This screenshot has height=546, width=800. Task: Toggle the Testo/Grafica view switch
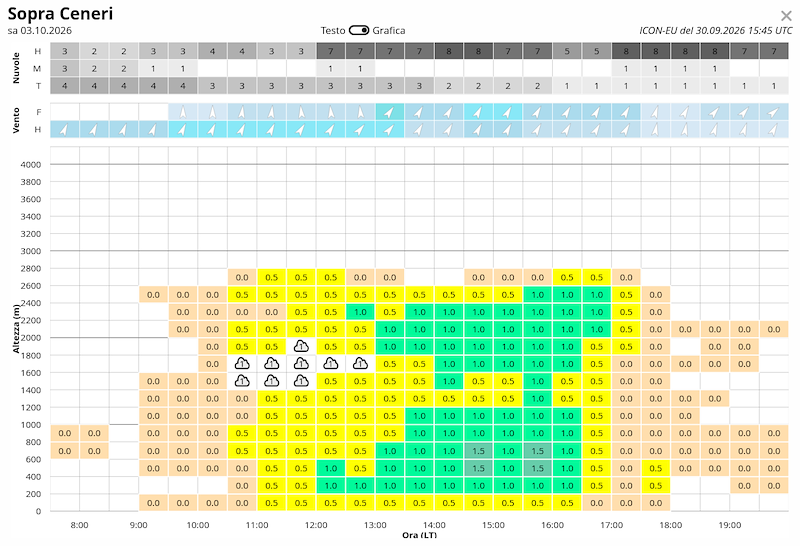point(359,31)
